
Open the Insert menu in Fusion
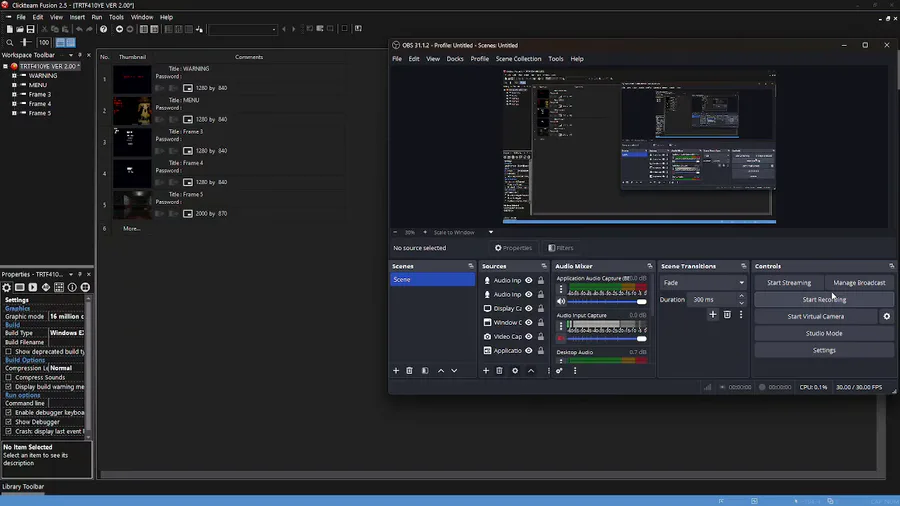coord(77,17)
